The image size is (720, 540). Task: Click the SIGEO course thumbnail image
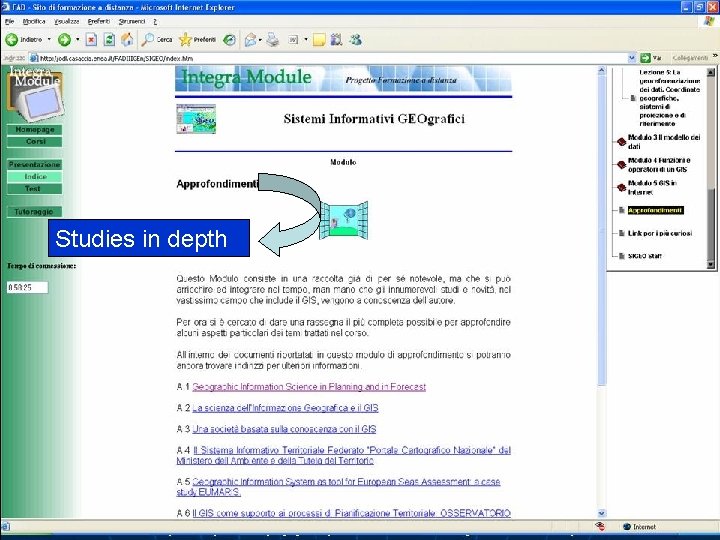[196, 119]
